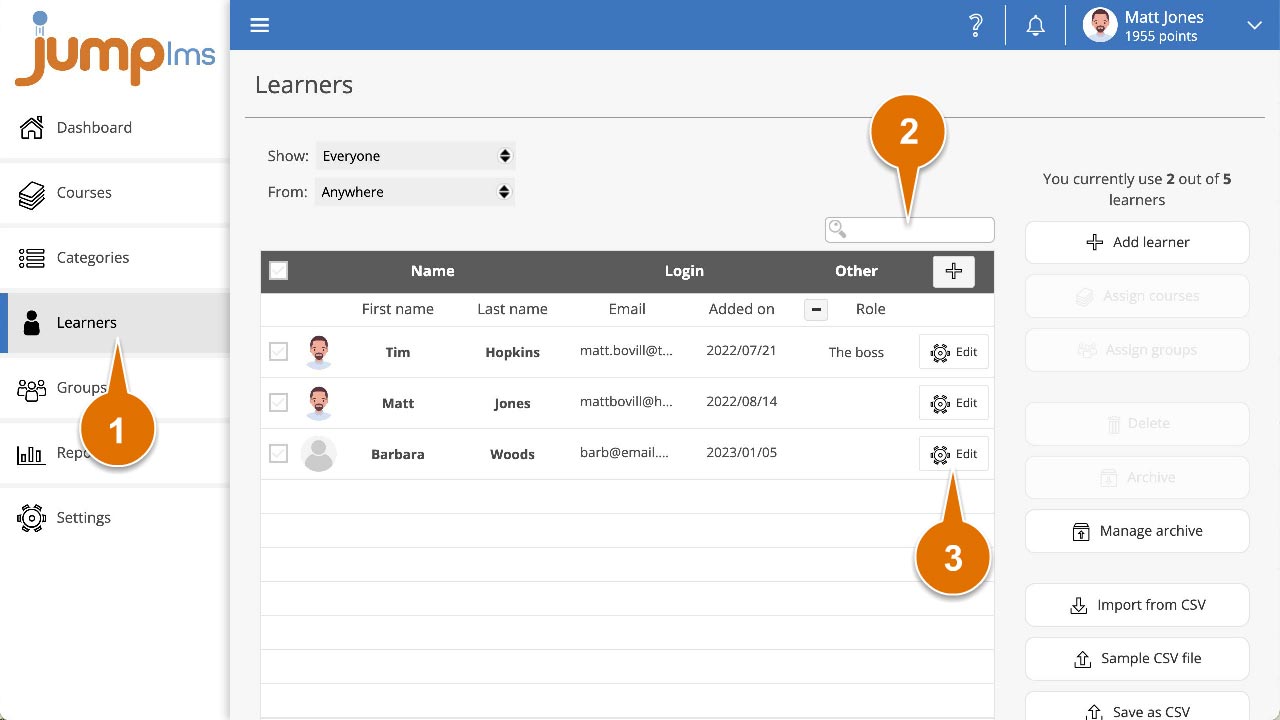Viewport: 1280px width, 720px height.
Task: Click the Groups people icon
Action: click(x=32, y=389)
